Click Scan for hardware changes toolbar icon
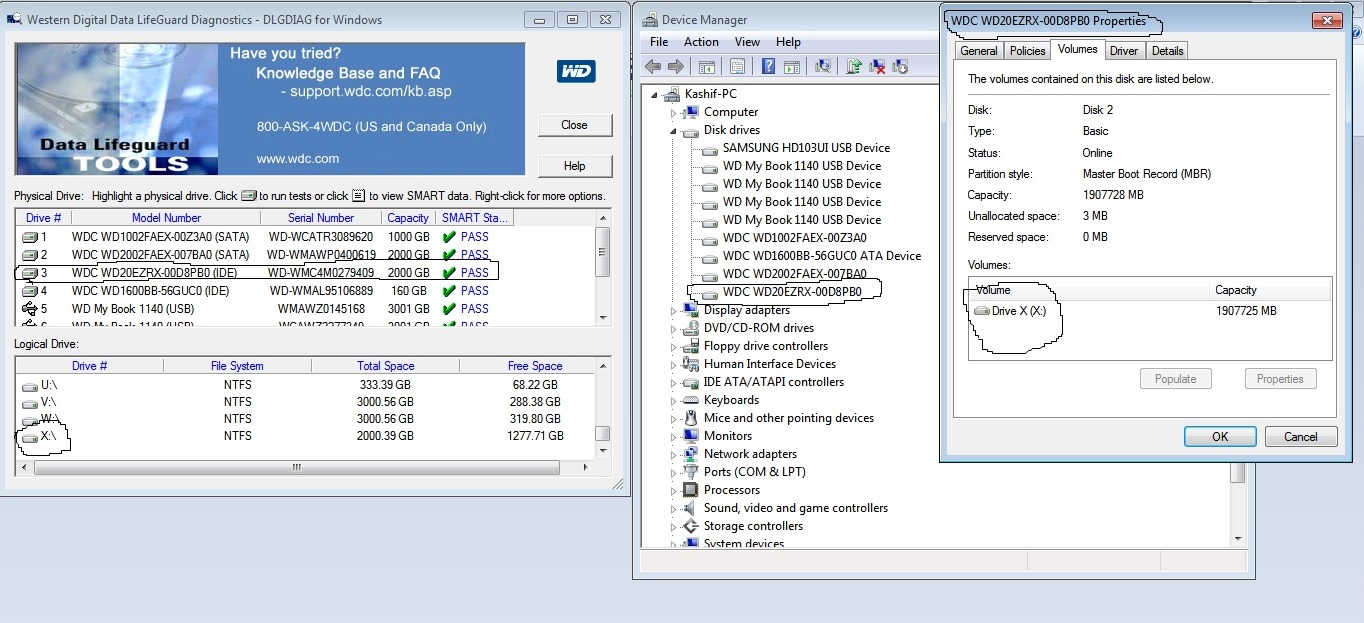 (823, 66)
